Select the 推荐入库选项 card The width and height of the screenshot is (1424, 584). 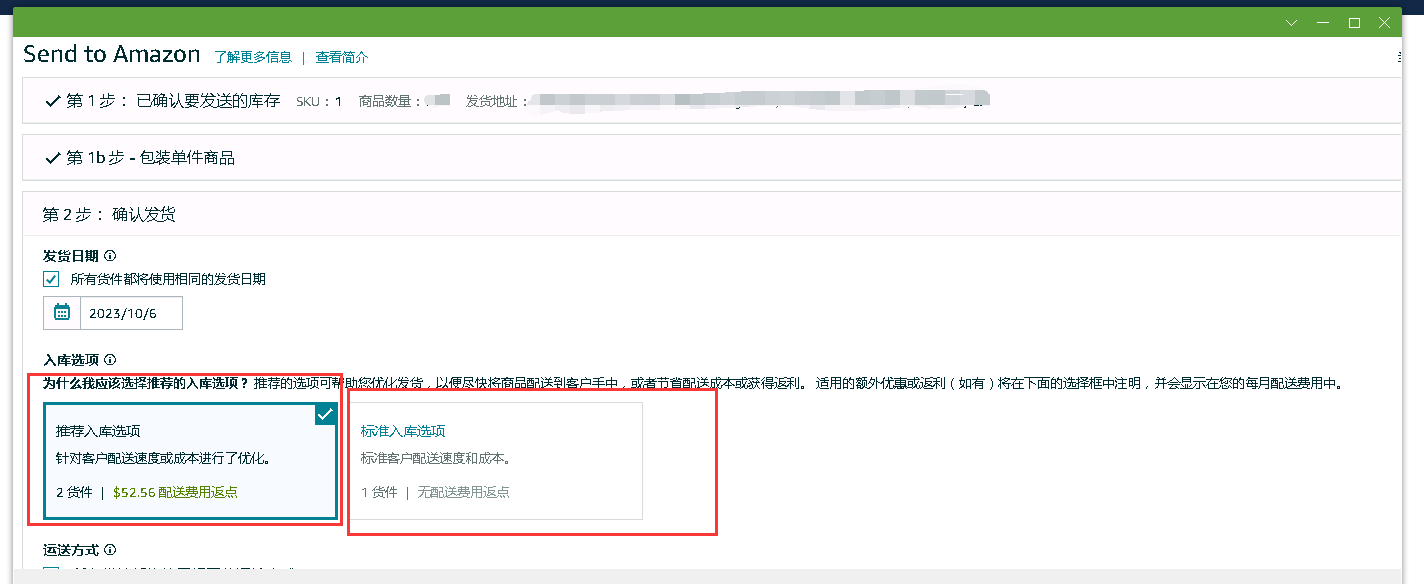coord(190,461)
